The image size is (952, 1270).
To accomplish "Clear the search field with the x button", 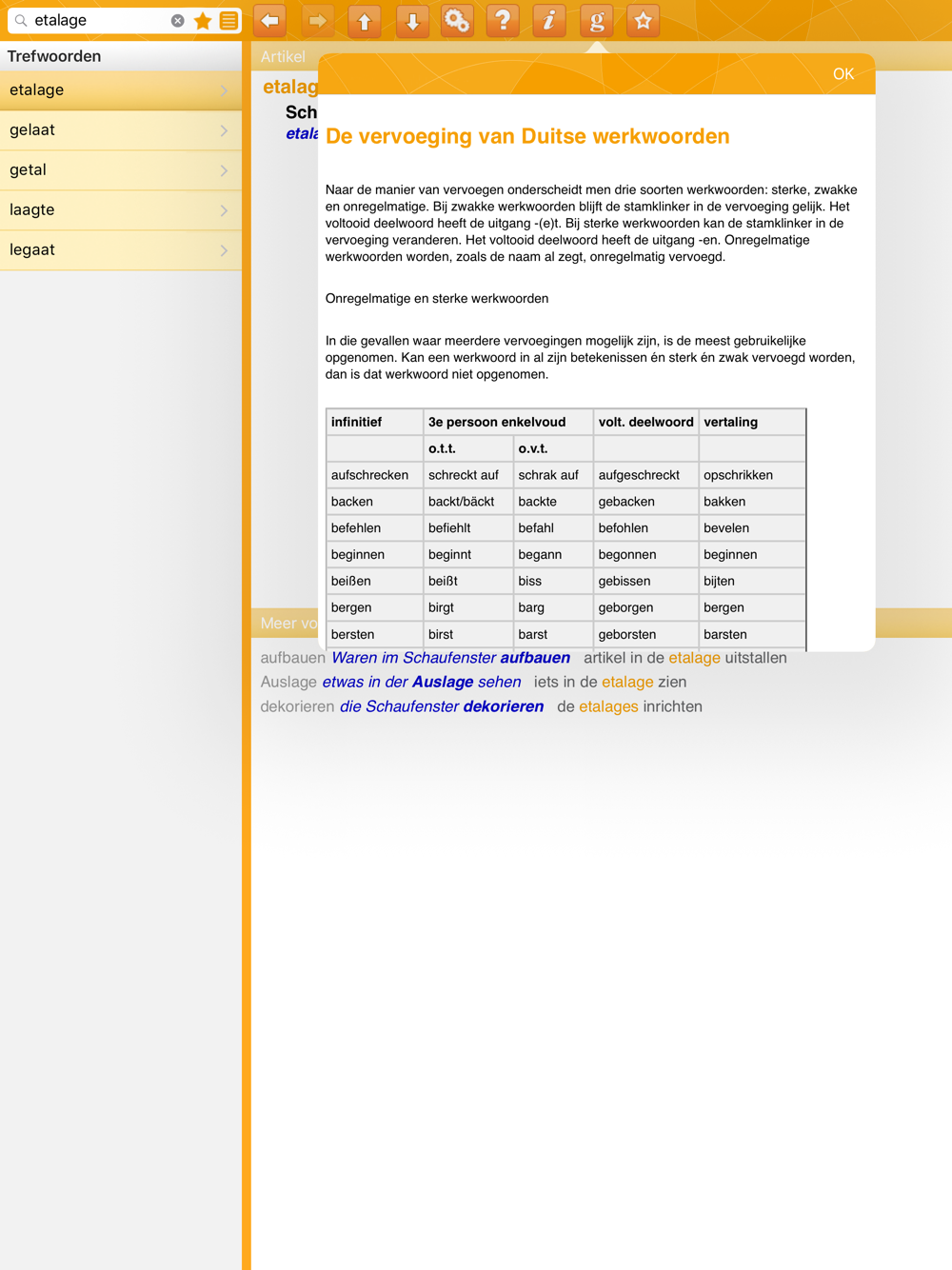I will 178,20.
